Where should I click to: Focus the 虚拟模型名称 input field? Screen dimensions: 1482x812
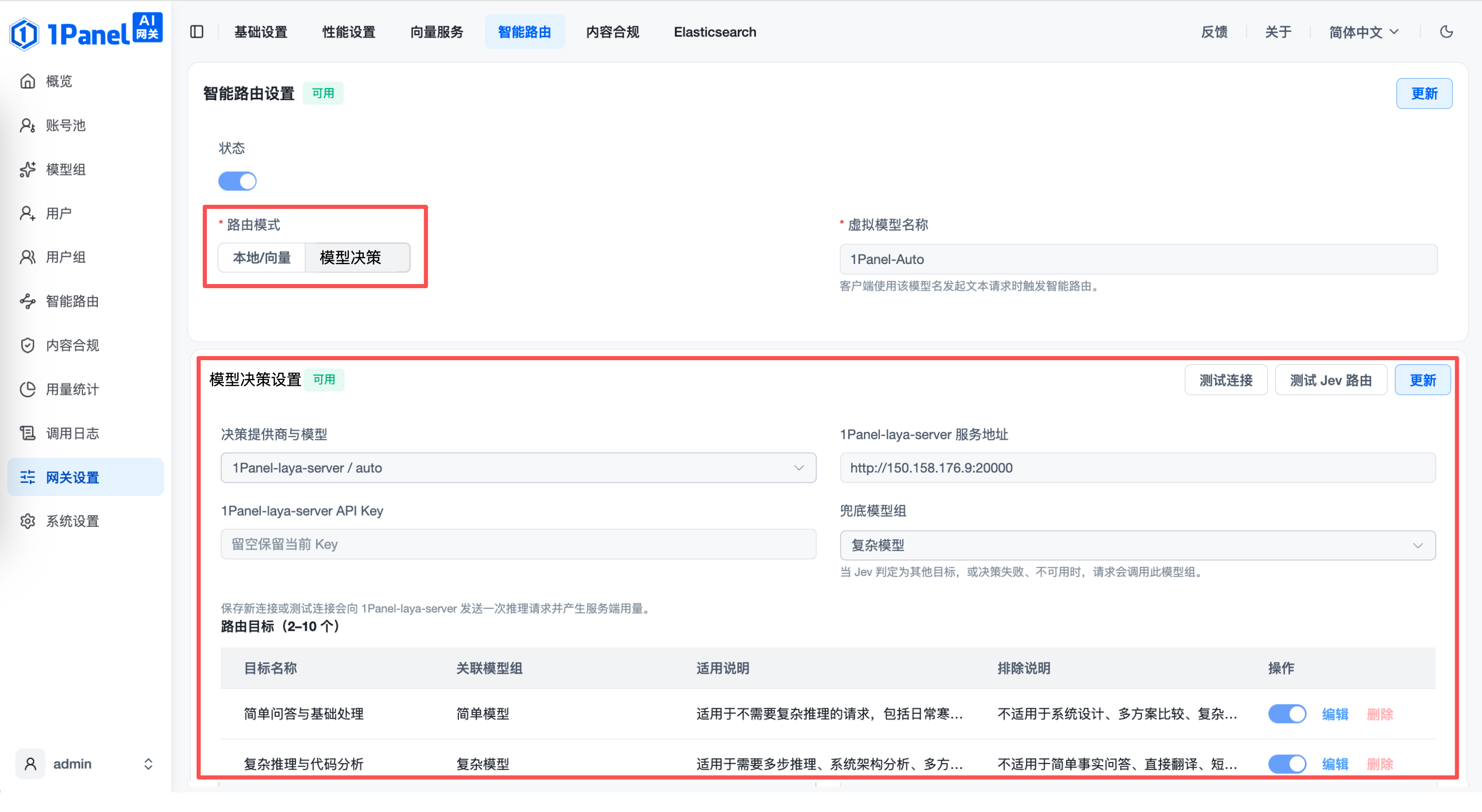point(1138,259)
